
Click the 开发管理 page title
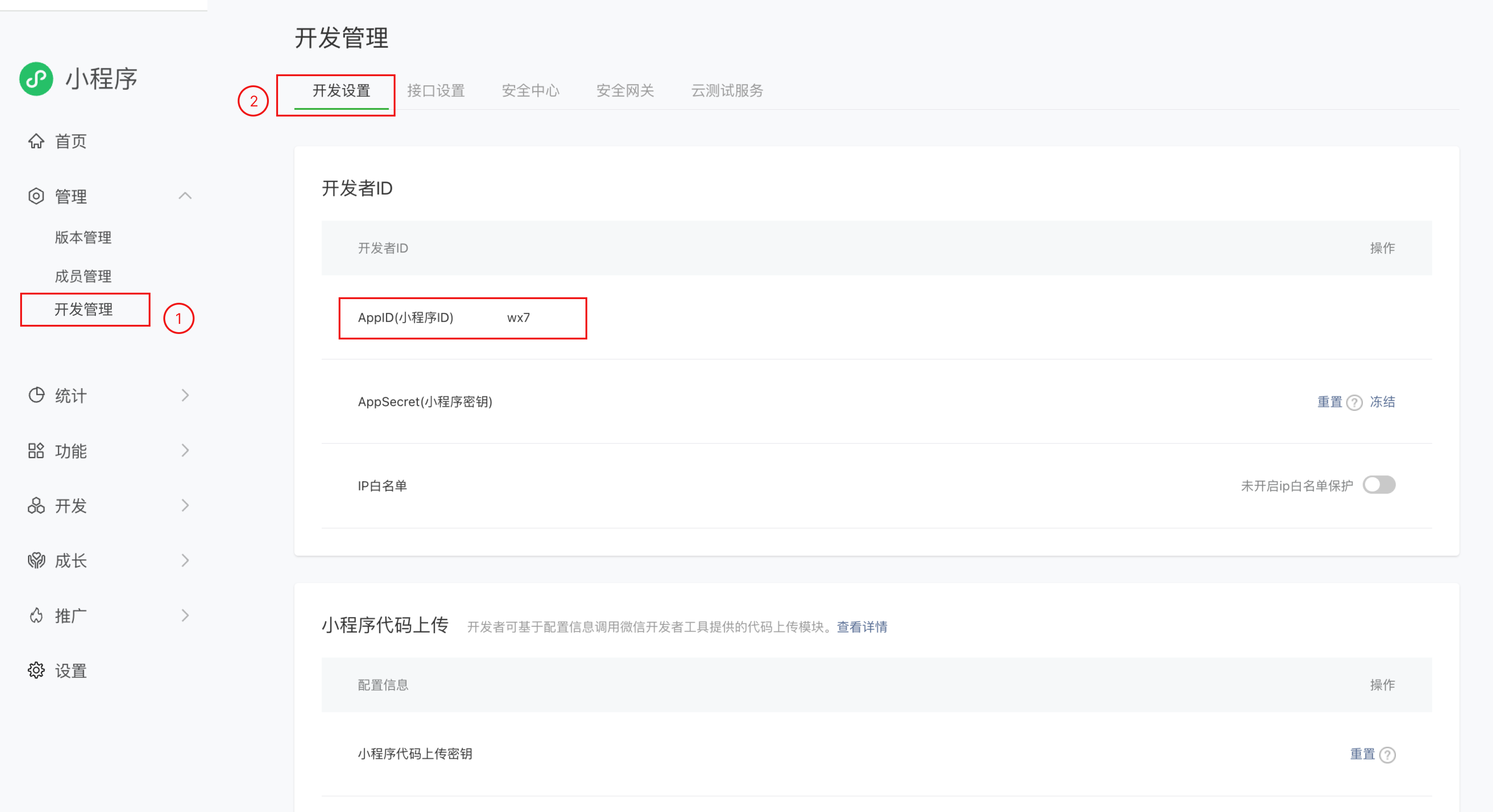pos(341,38)
